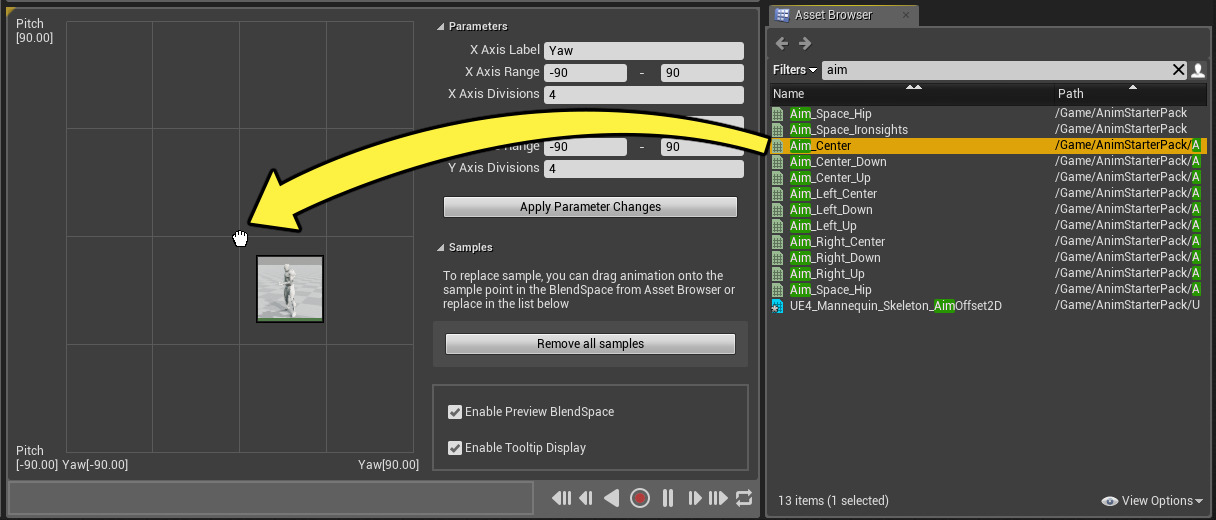This screenshot has height=520, width=1216.
Task: Click Apply Parameter Changes button
Action: [x=590, y=207]
